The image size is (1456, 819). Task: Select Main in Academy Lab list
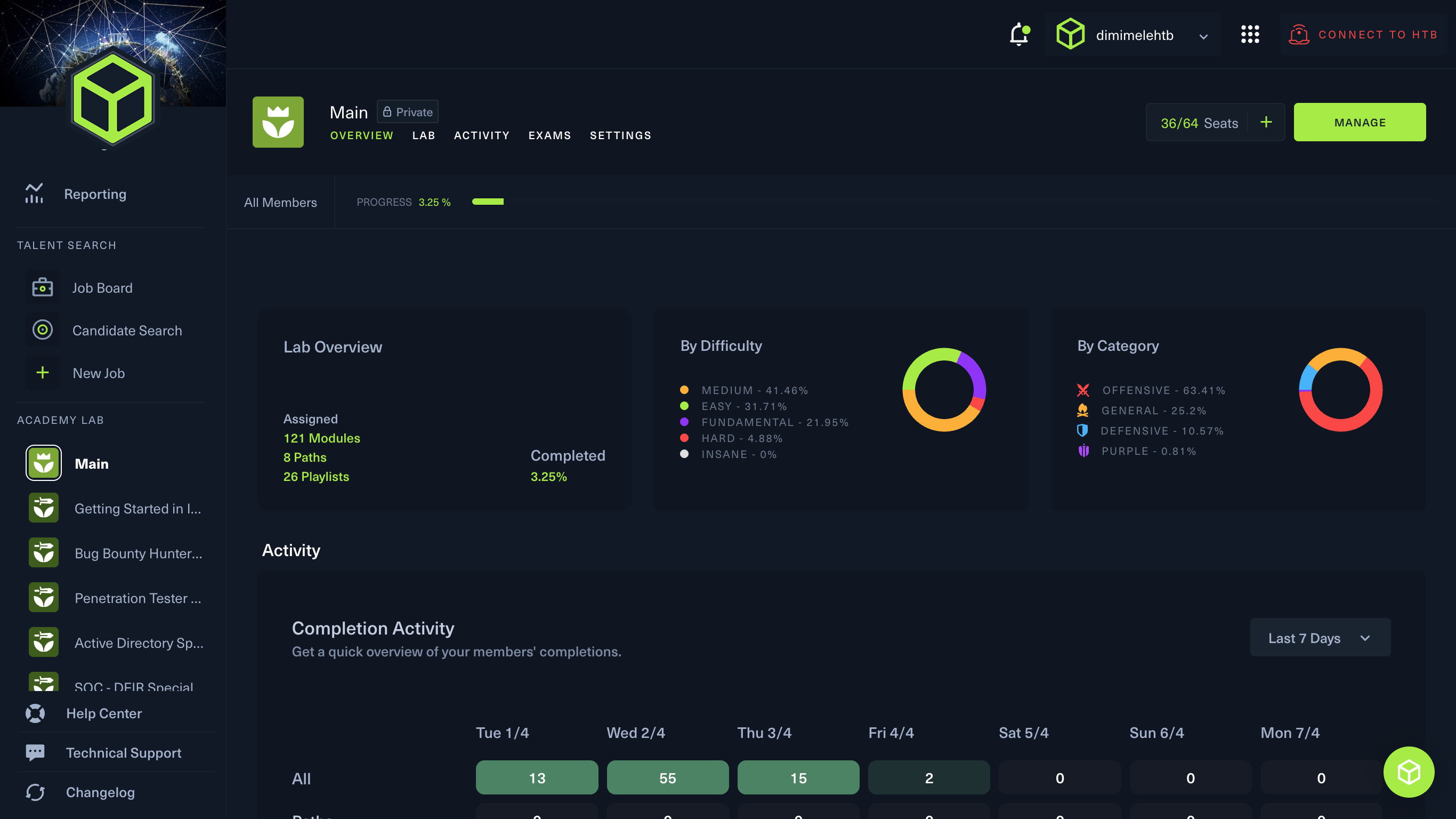(92, 464)
